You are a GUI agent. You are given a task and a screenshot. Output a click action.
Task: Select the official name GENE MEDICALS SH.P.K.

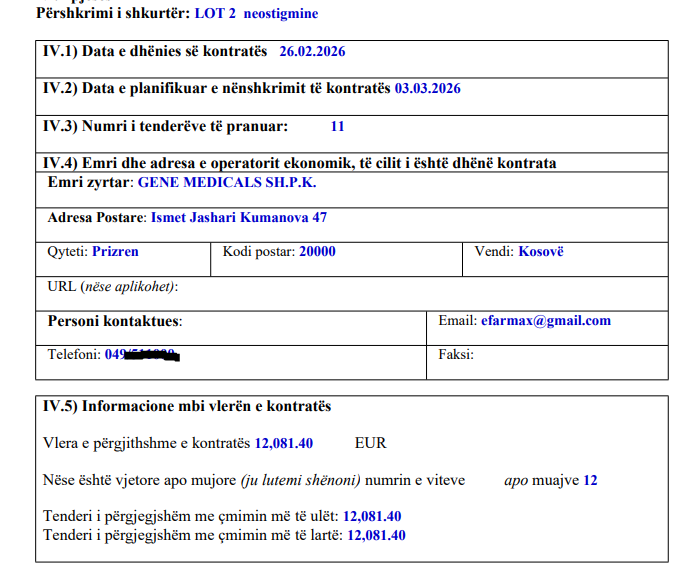[x=227, y=183]
